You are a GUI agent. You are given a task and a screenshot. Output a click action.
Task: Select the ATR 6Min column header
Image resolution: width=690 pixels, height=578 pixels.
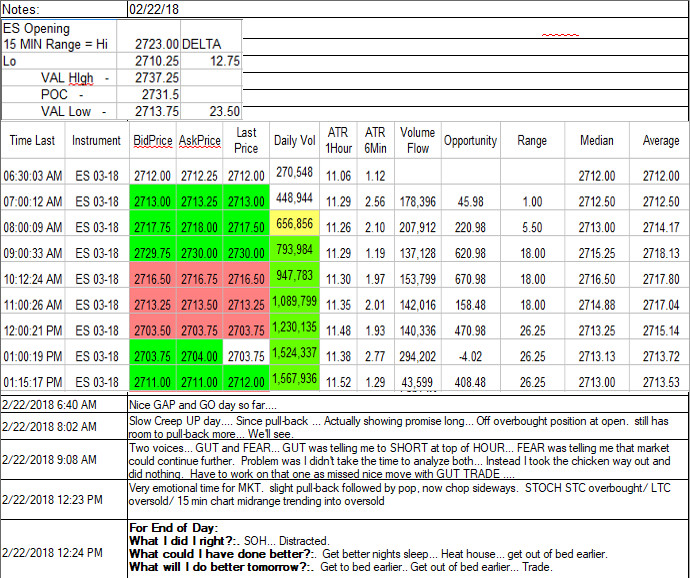click(x=375, y=140)
